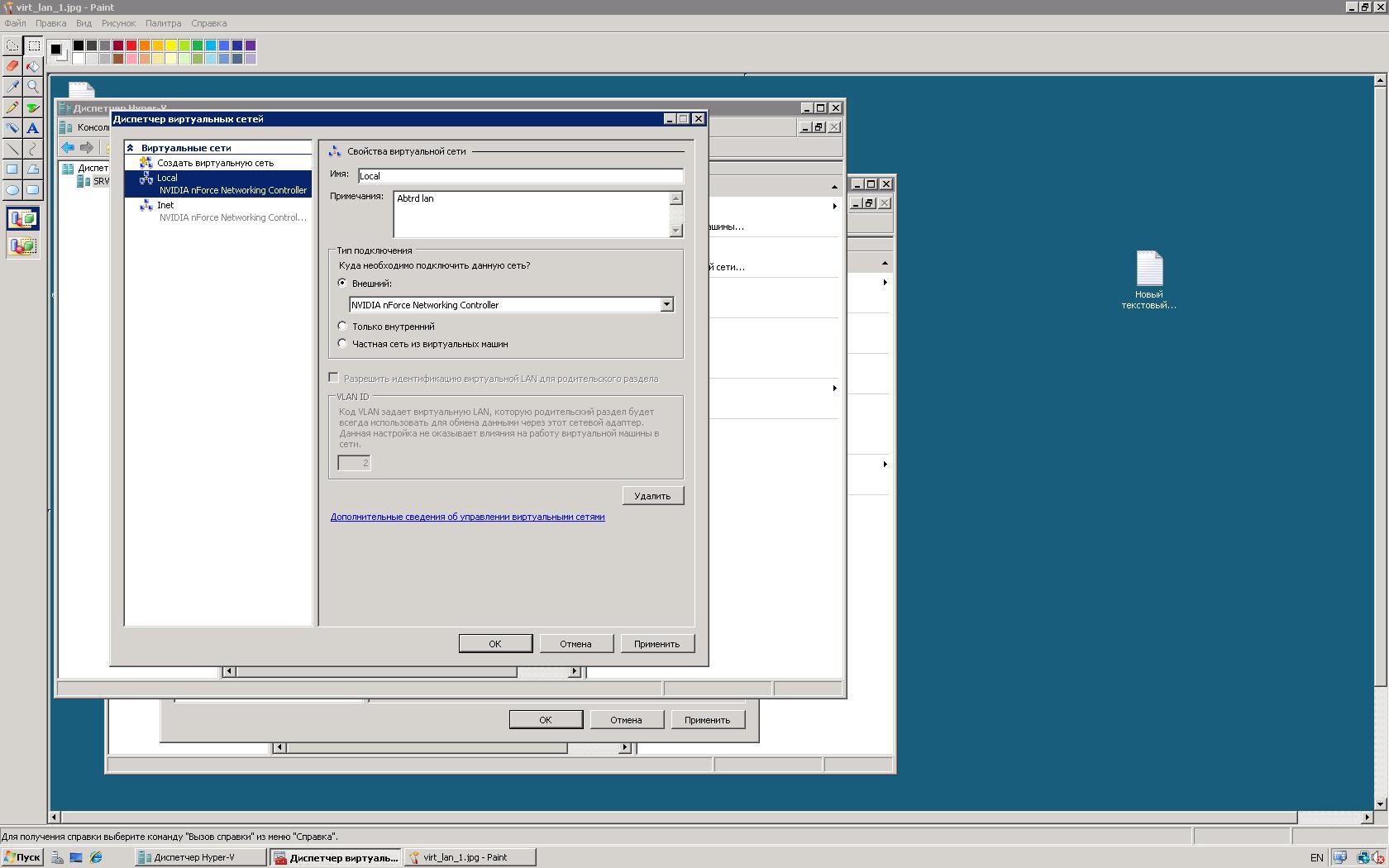This screenshot has width=1389, height=868.
Task: Enable transparent selection mode option
Action: (23, 246)
